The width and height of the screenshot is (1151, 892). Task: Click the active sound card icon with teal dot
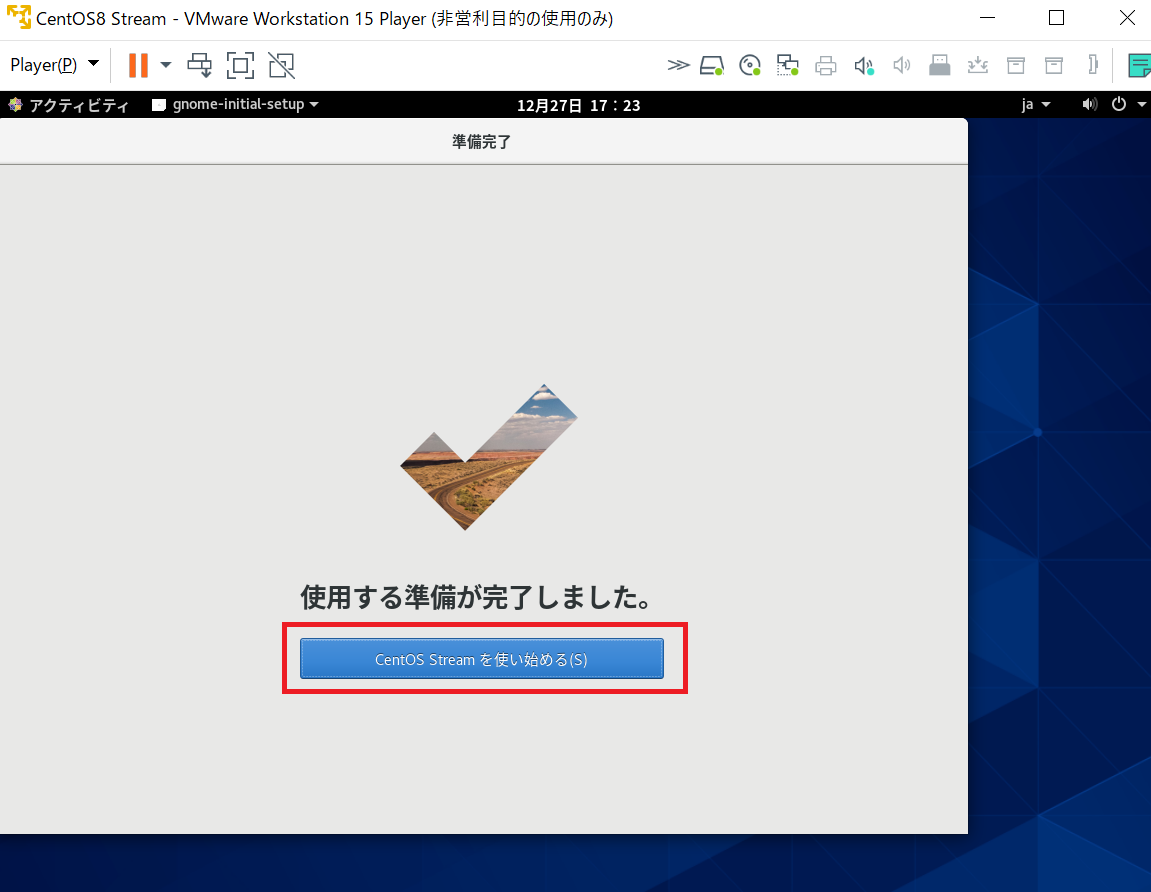864,65
